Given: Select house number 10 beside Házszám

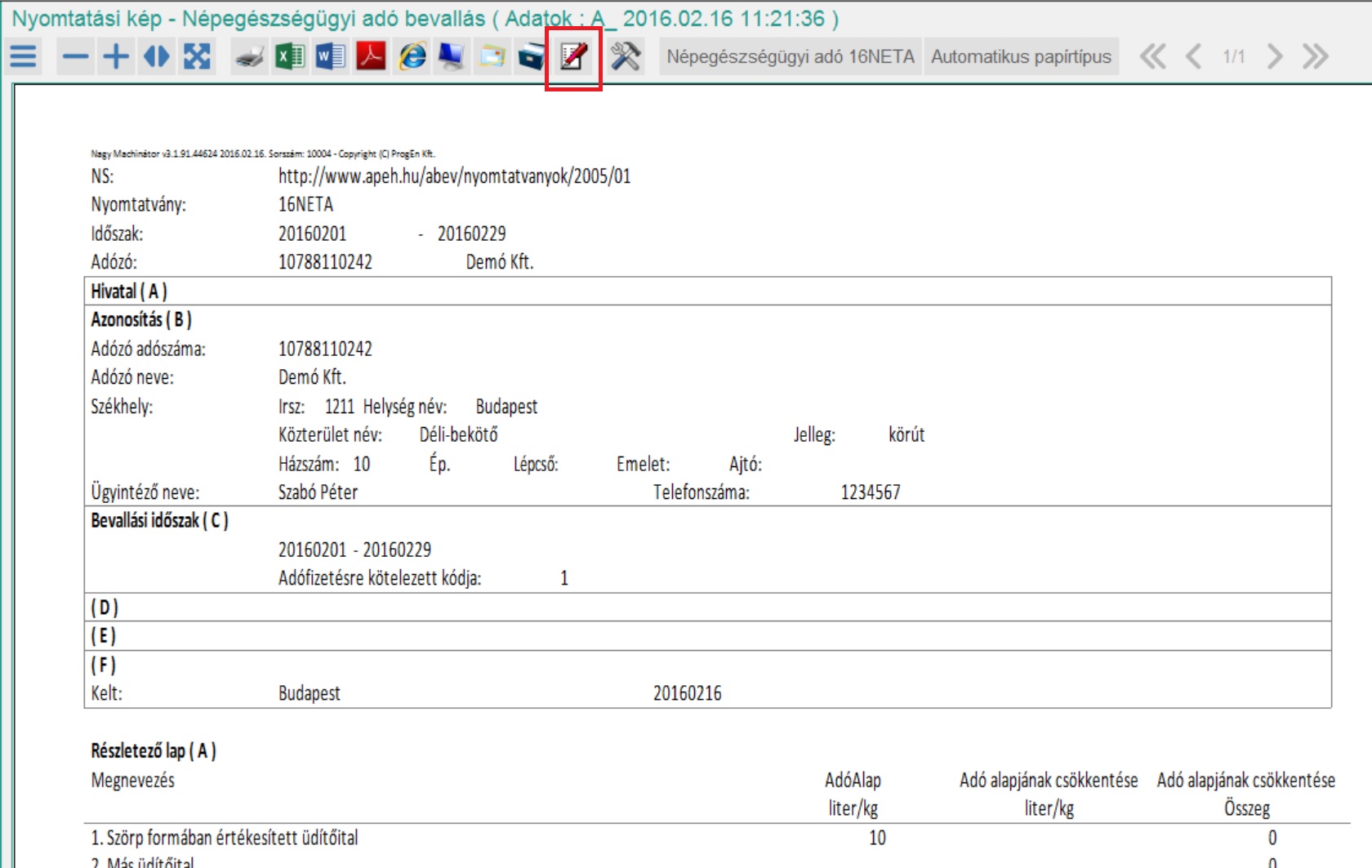Looking at the screenshot, I should tap(362, 465).
